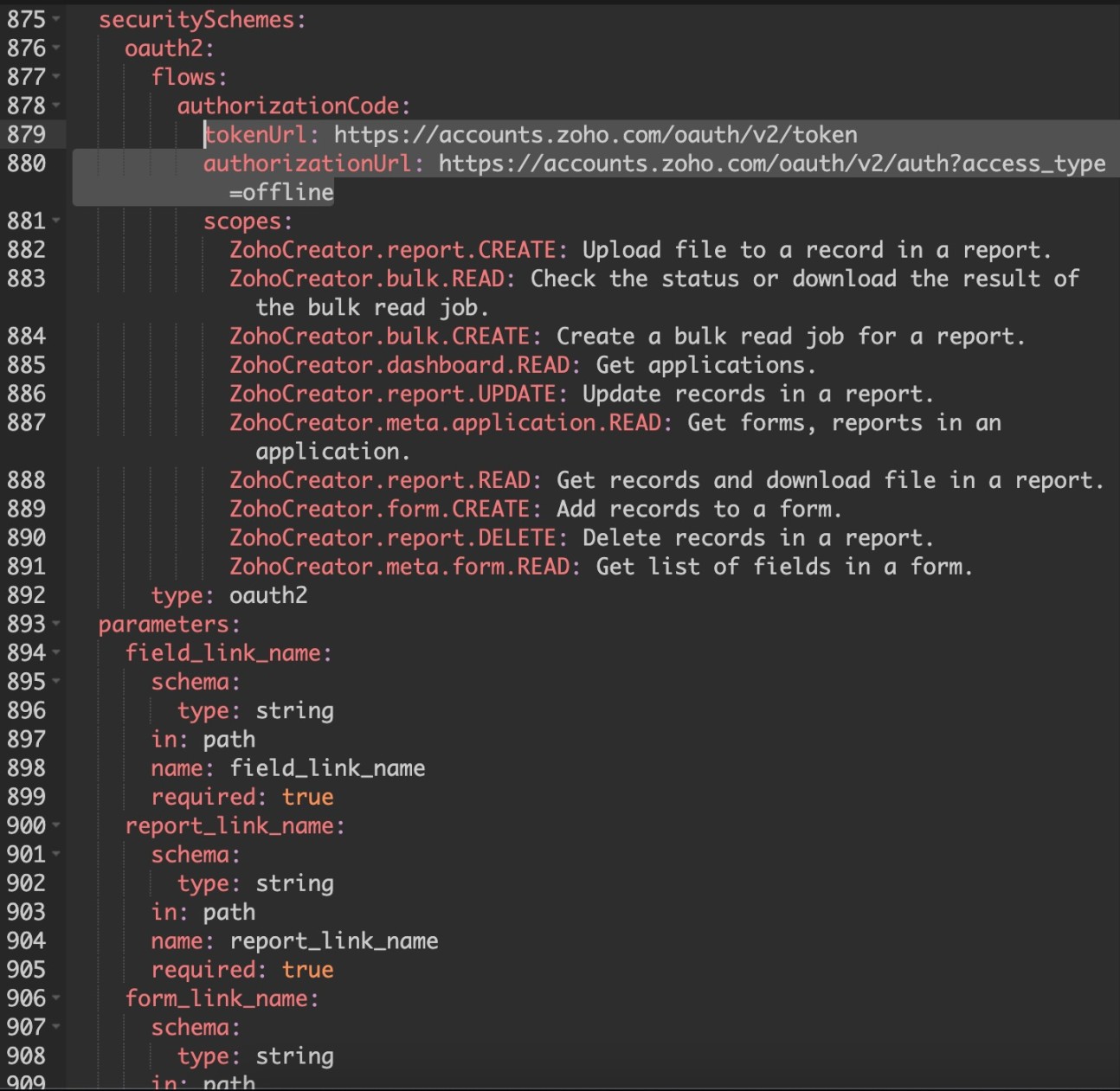Click line number 905 in the gutter
This screenshot has height=1091, width=1120.
[x=26, y=969]
